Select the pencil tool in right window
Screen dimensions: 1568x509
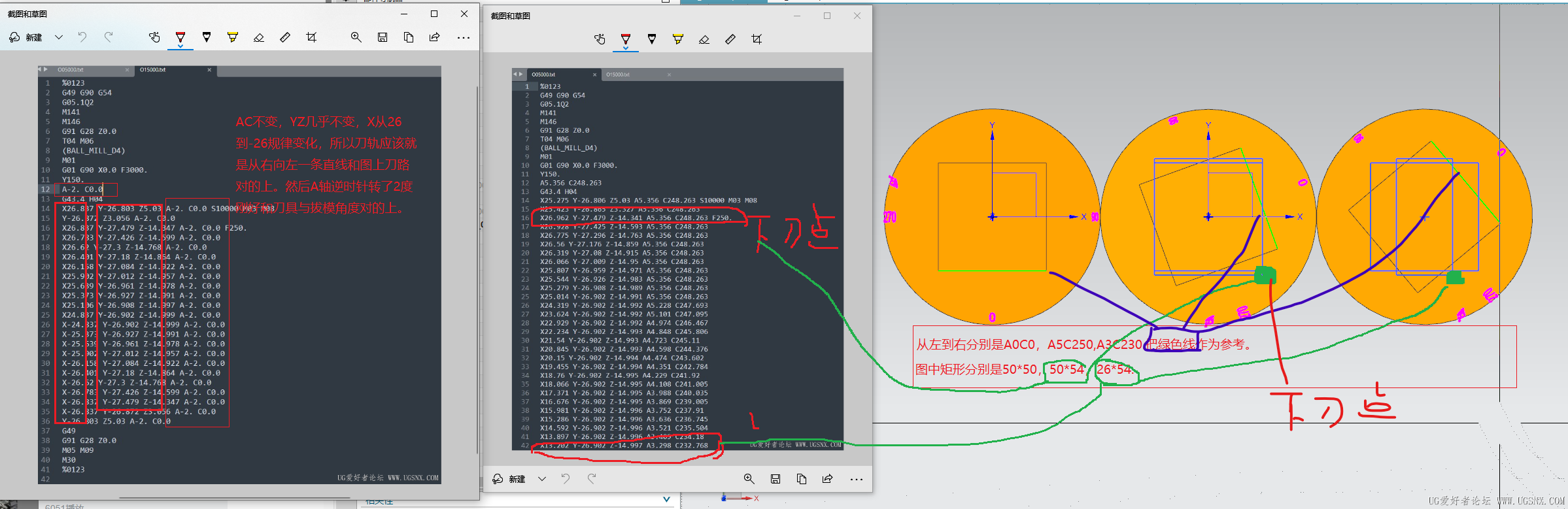pyautogui.click(x=652, y=39)
